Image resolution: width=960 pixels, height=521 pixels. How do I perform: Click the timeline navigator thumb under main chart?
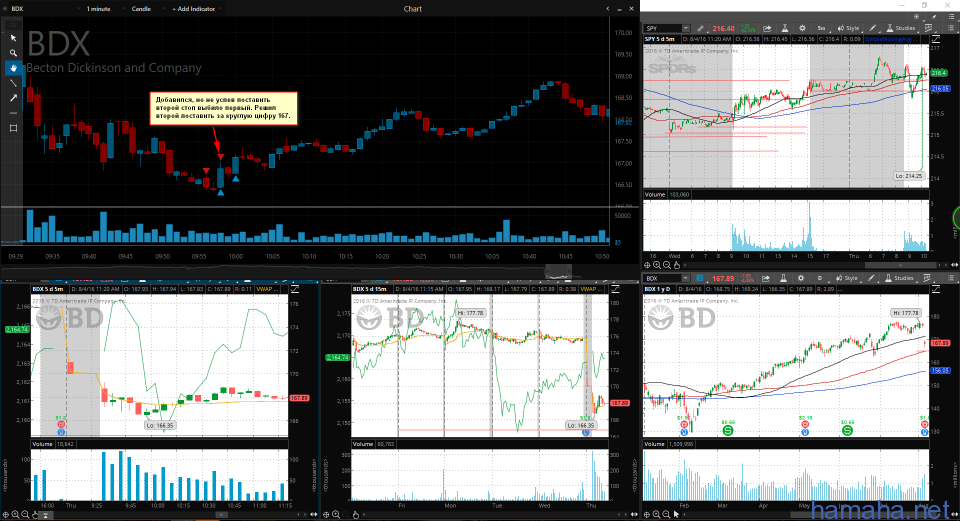(x=558, y=270)
